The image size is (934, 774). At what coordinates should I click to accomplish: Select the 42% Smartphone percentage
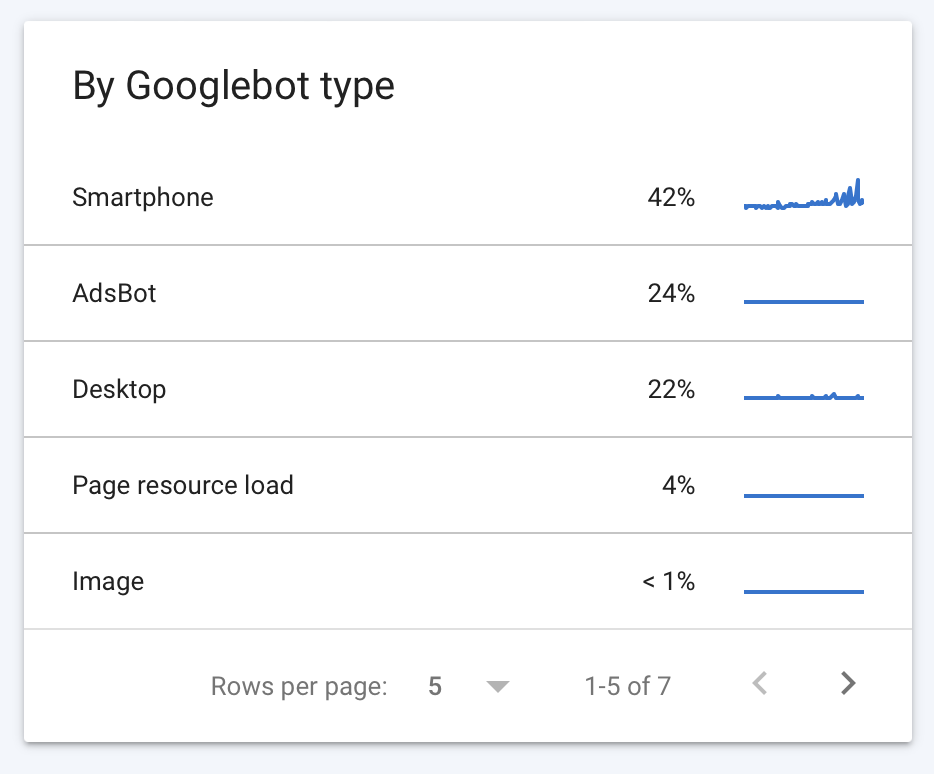671,197
